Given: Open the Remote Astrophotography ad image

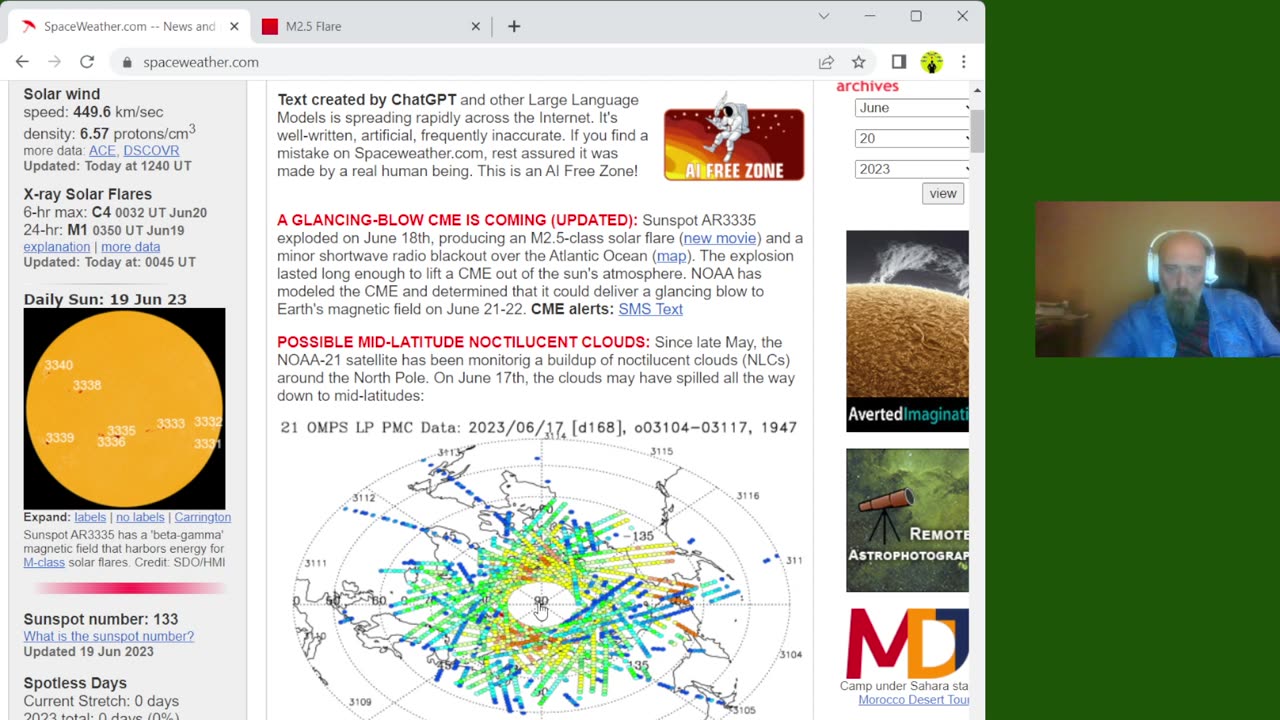Looking at the screenshot, I should click(x=907, y=520).
